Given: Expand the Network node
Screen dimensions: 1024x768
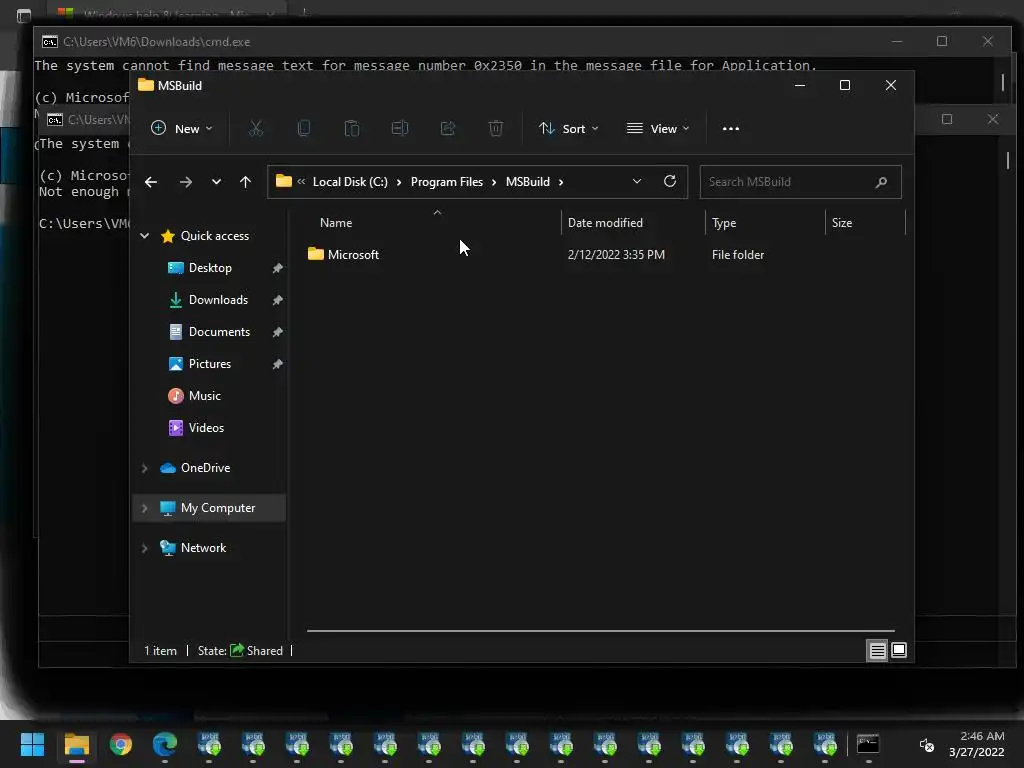Looking at the screenshot, I should click(x=145, y=548).
